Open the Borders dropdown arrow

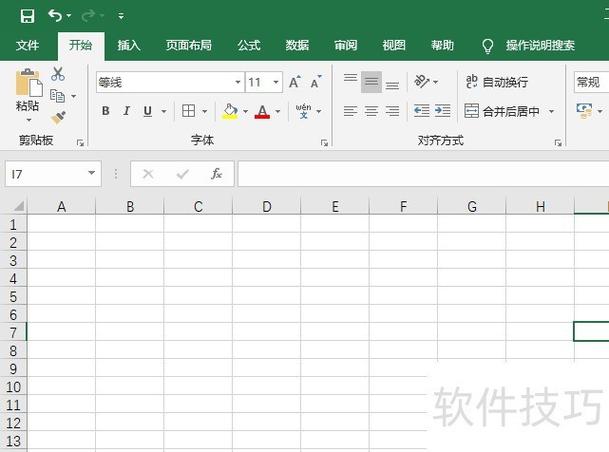point(205,111)
